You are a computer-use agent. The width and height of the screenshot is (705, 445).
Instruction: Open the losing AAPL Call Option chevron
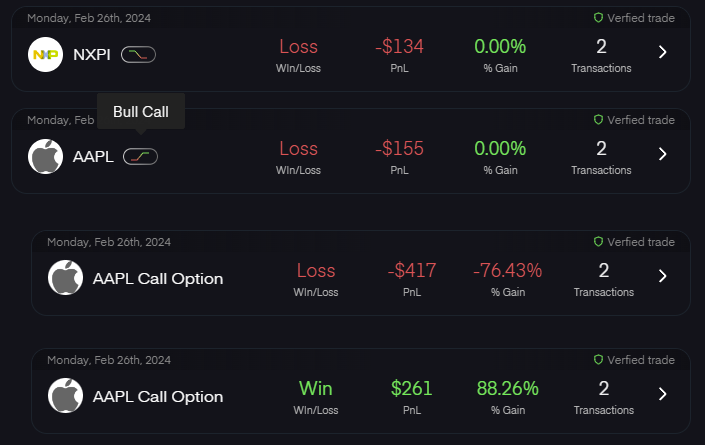tap(662, 276)
